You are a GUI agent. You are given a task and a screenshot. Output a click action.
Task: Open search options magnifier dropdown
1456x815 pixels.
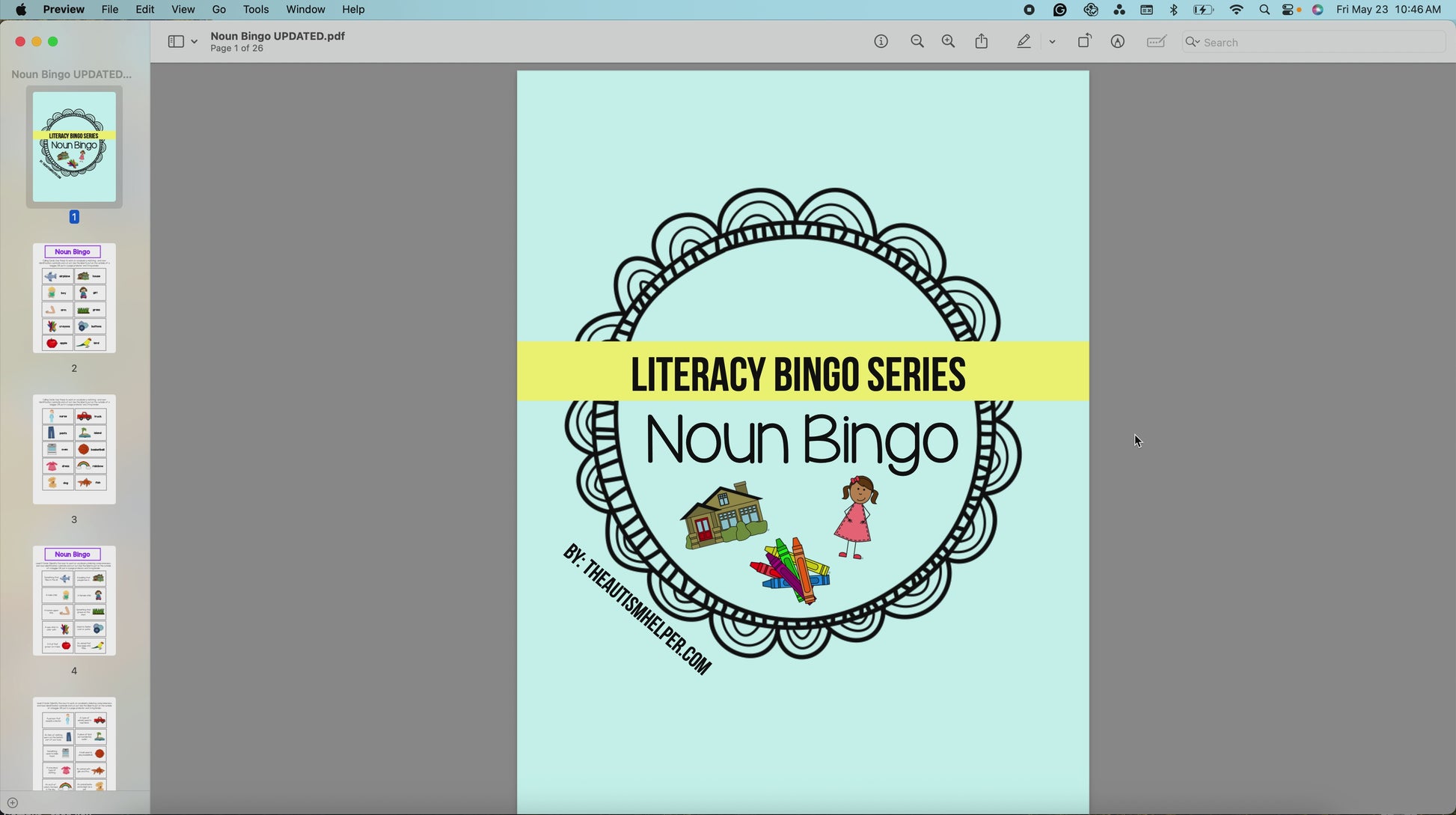(1193, 42)
